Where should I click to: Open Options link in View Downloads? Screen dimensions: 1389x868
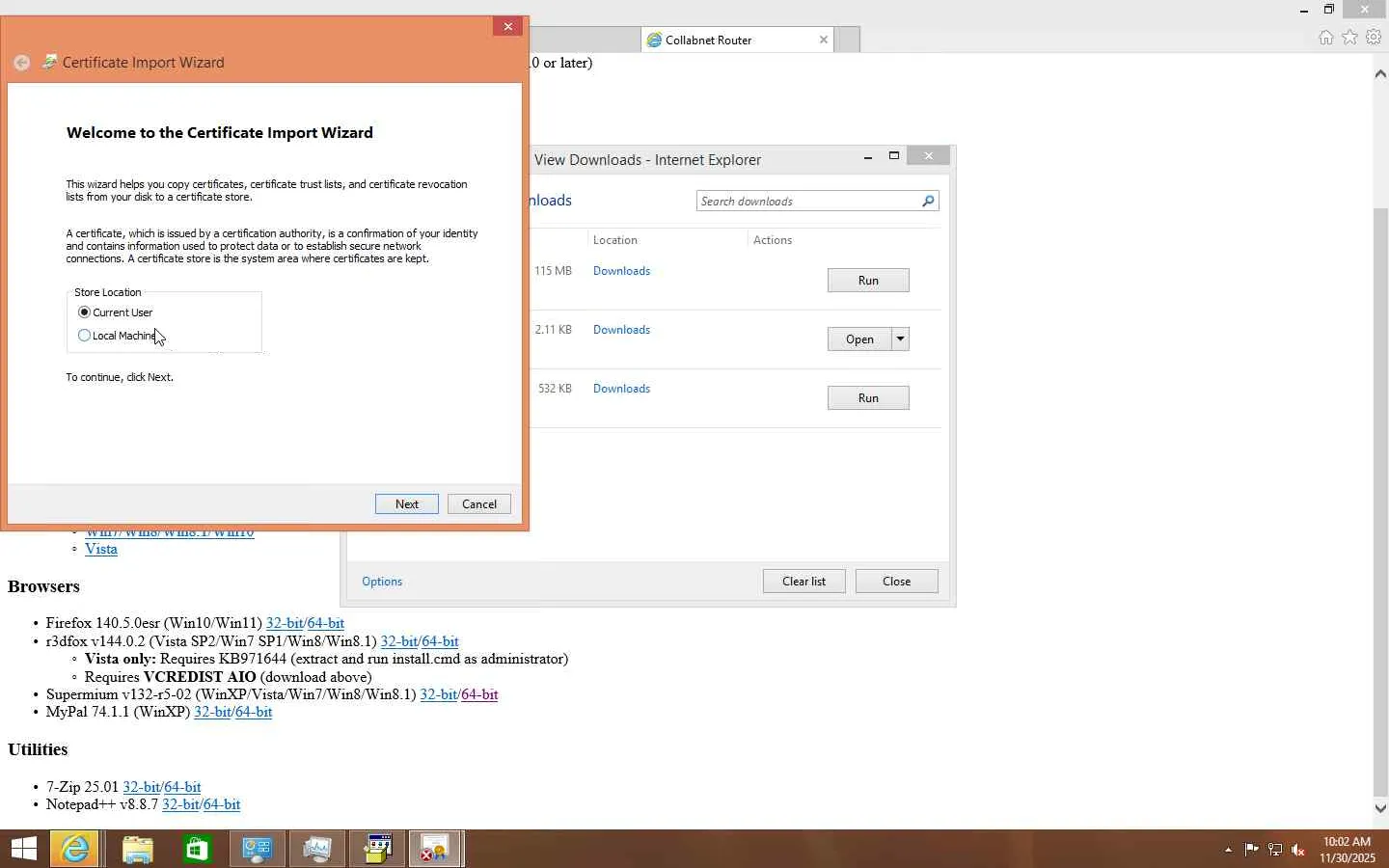pyautogui.click(x=382, y=582)
